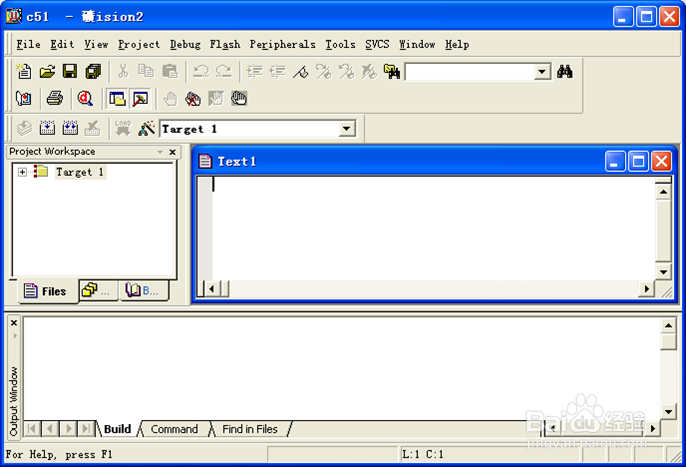This screenshot has height=467, width=686.
Task: Open the Project menu
Action: click(139, 44)
